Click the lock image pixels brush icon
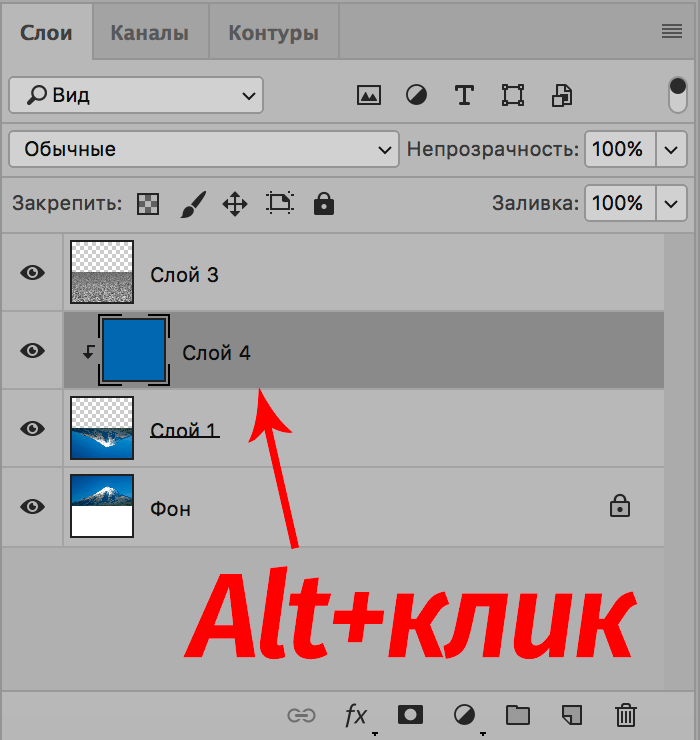This screenshot has height=740, width=700. (192, 204)
